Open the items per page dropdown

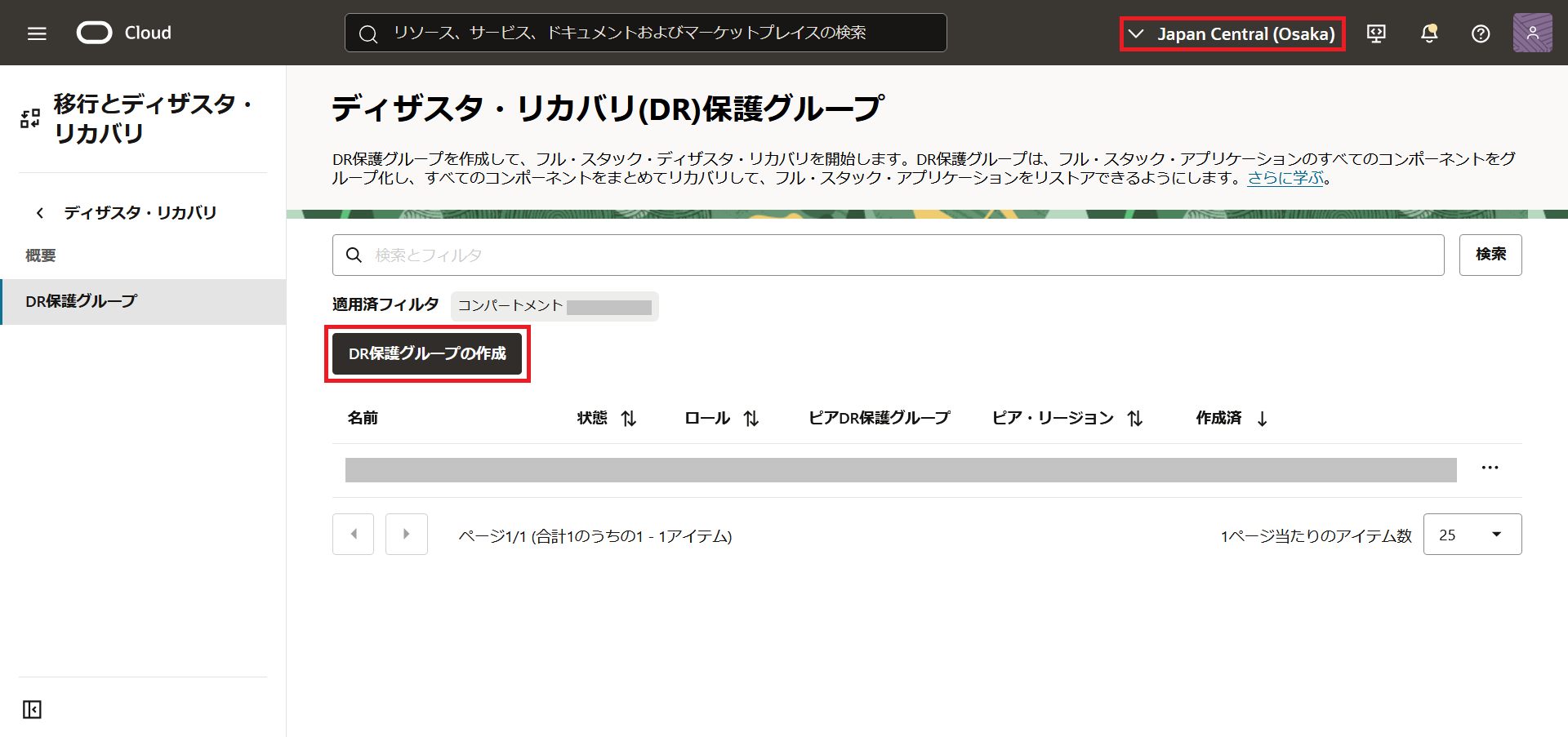pos(1472,535)
